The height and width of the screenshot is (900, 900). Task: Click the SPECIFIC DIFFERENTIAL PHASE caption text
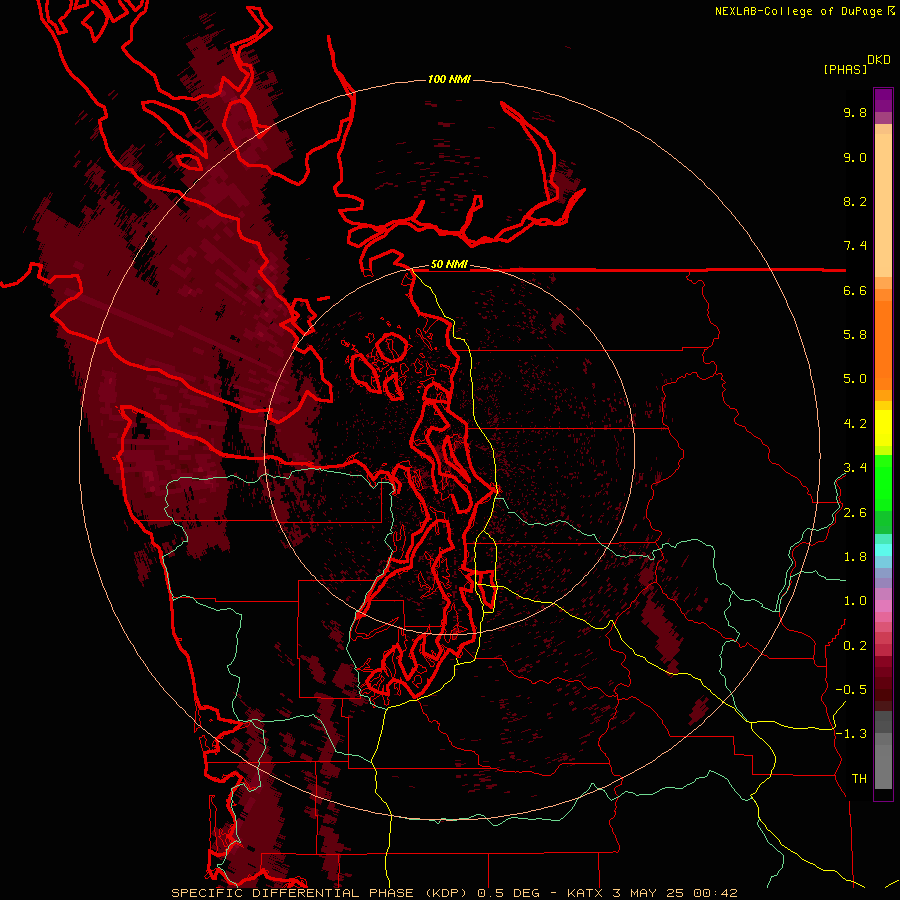[292, 893]
